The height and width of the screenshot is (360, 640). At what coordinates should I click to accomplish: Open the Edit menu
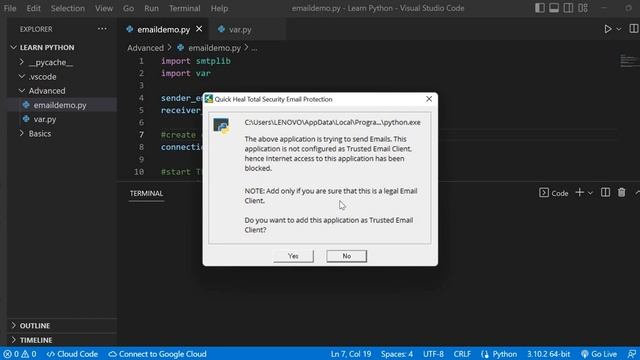pyautogui.click(x=33, y=8)
